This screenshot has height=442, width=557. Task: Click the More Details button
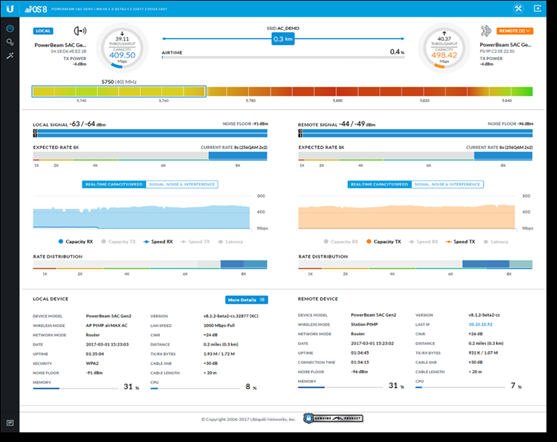pos(247,300)
